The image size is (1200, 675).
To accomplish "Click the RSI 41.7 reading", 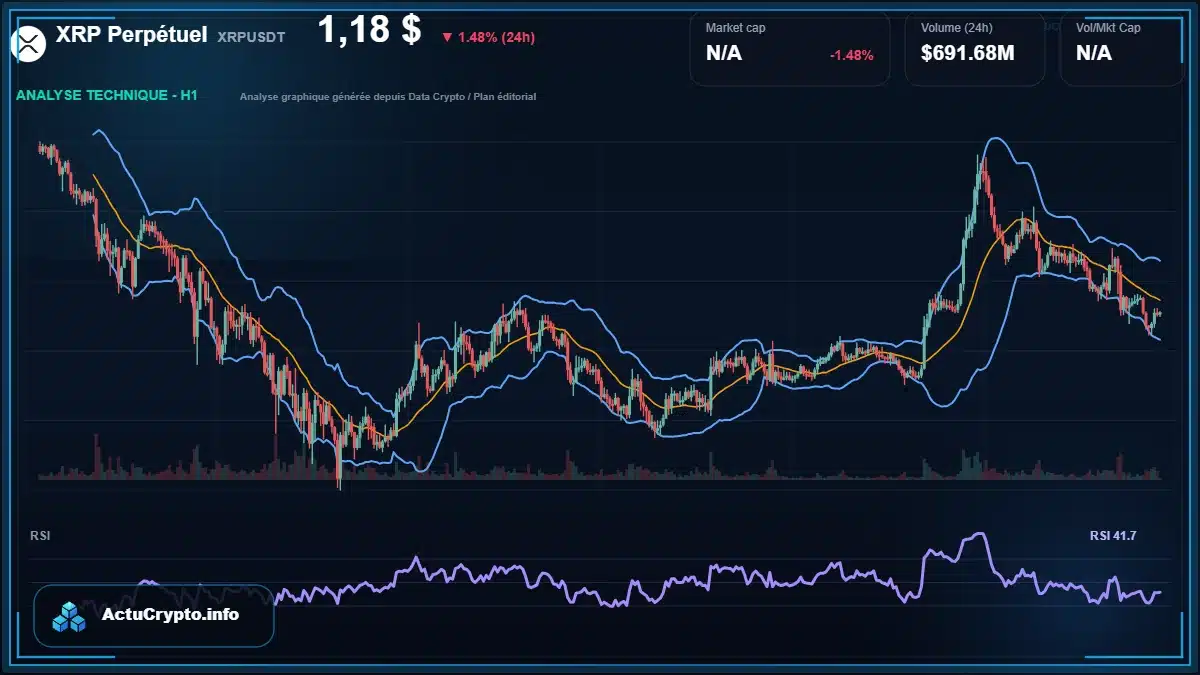I will (1113, 537).
